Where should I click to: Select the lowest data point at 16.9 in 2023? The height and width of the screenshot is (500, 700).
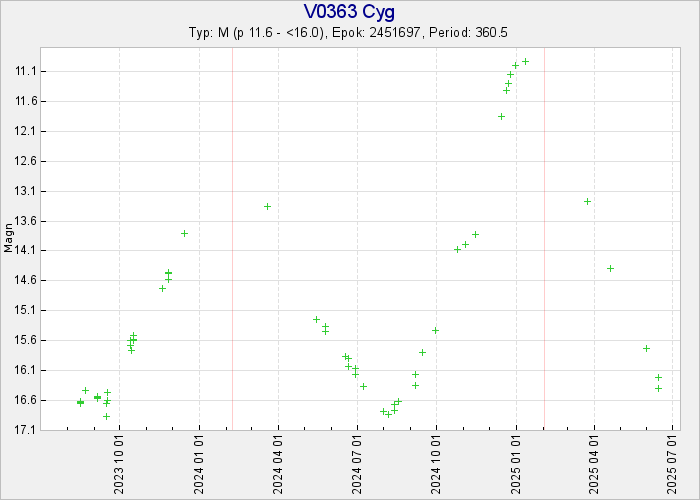click(106, 417)
